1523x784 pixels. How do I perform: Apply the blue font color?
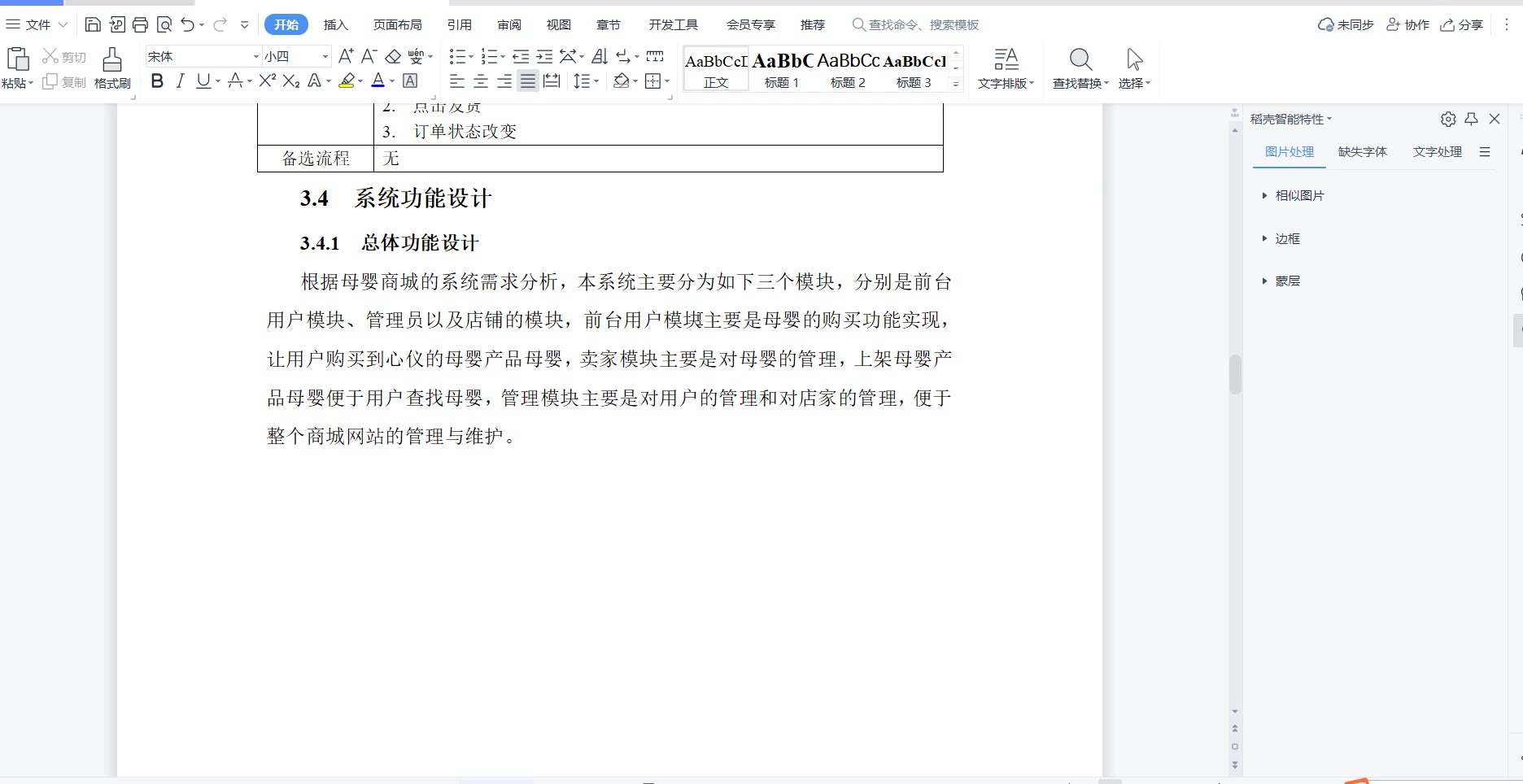378,81
